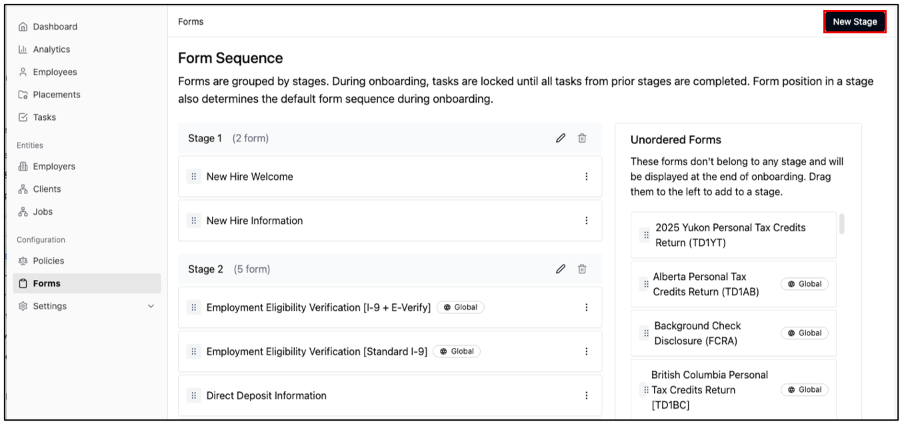
Task: Open Settings in the sidebar
Action: point(50,306)
